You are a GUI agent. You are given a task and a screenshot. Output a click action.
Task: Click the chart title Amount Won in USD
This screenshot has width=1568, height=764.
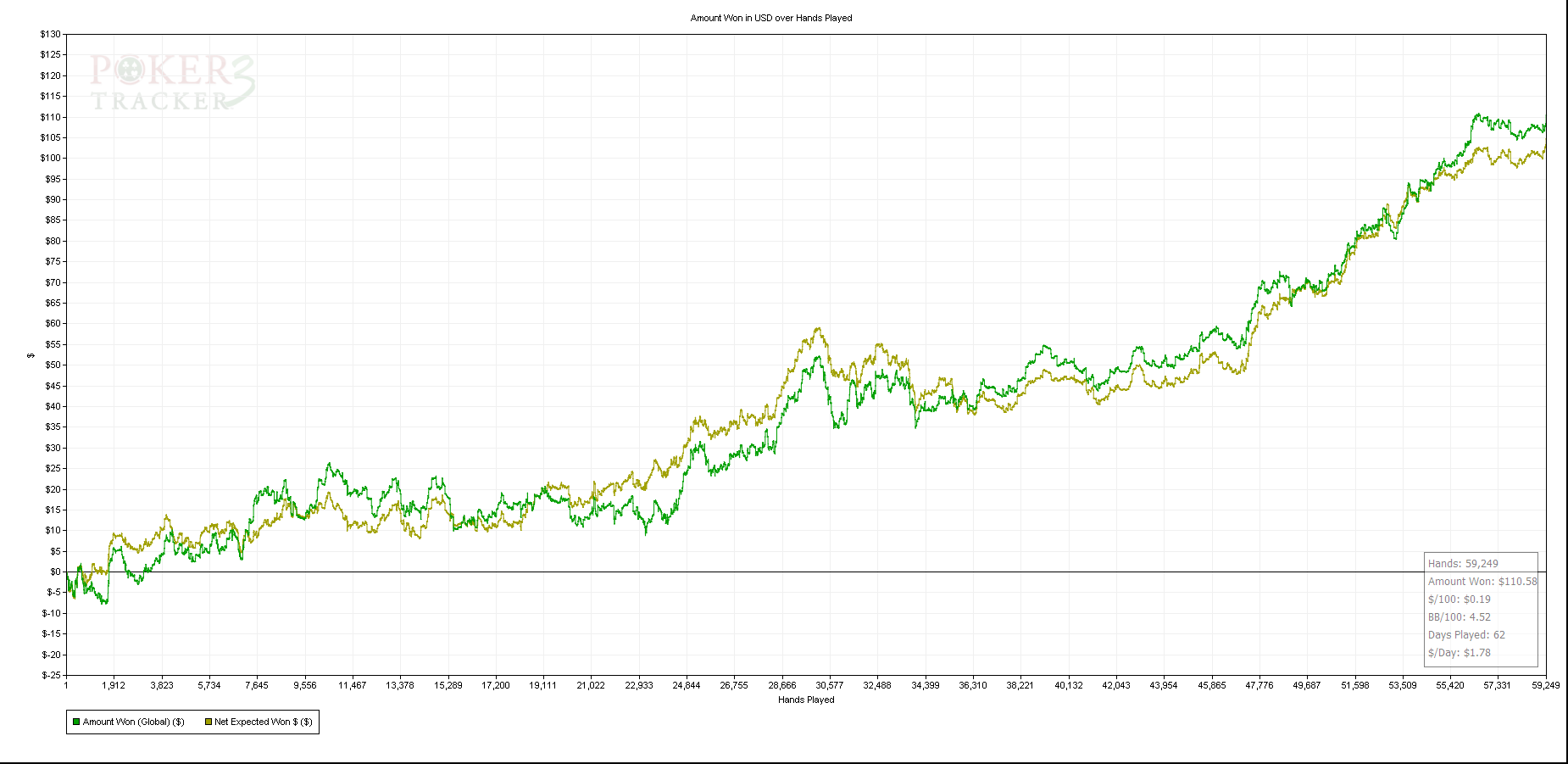pos(770,18)
